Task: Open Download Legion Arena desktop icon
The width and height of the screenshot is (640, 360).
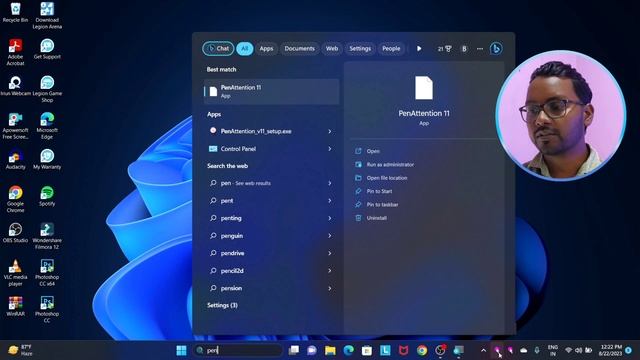Action: (47, 16)
